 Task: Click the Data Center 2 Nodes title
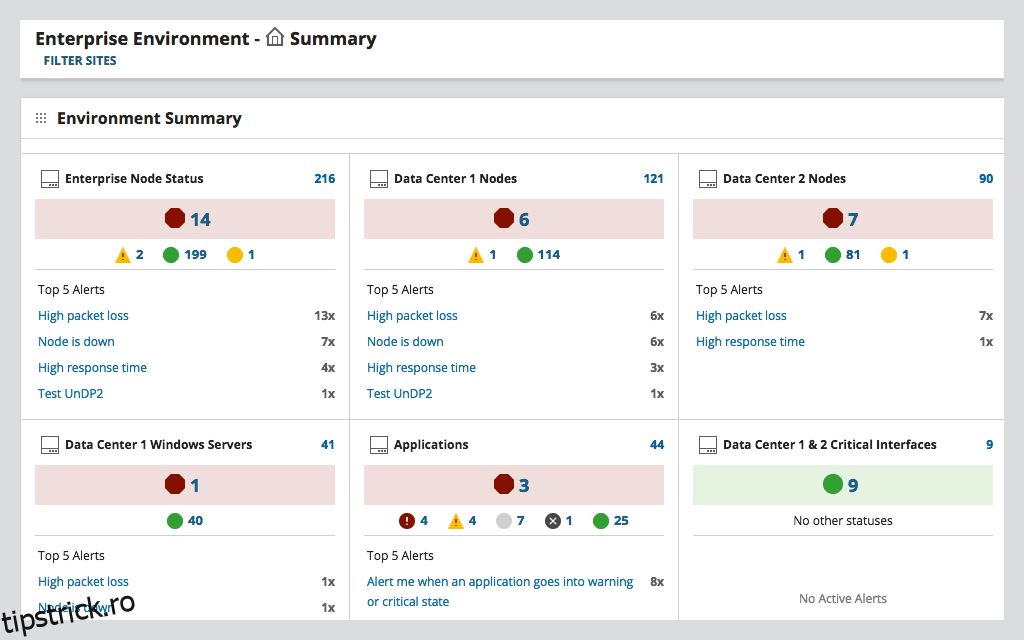pos(784,179)
